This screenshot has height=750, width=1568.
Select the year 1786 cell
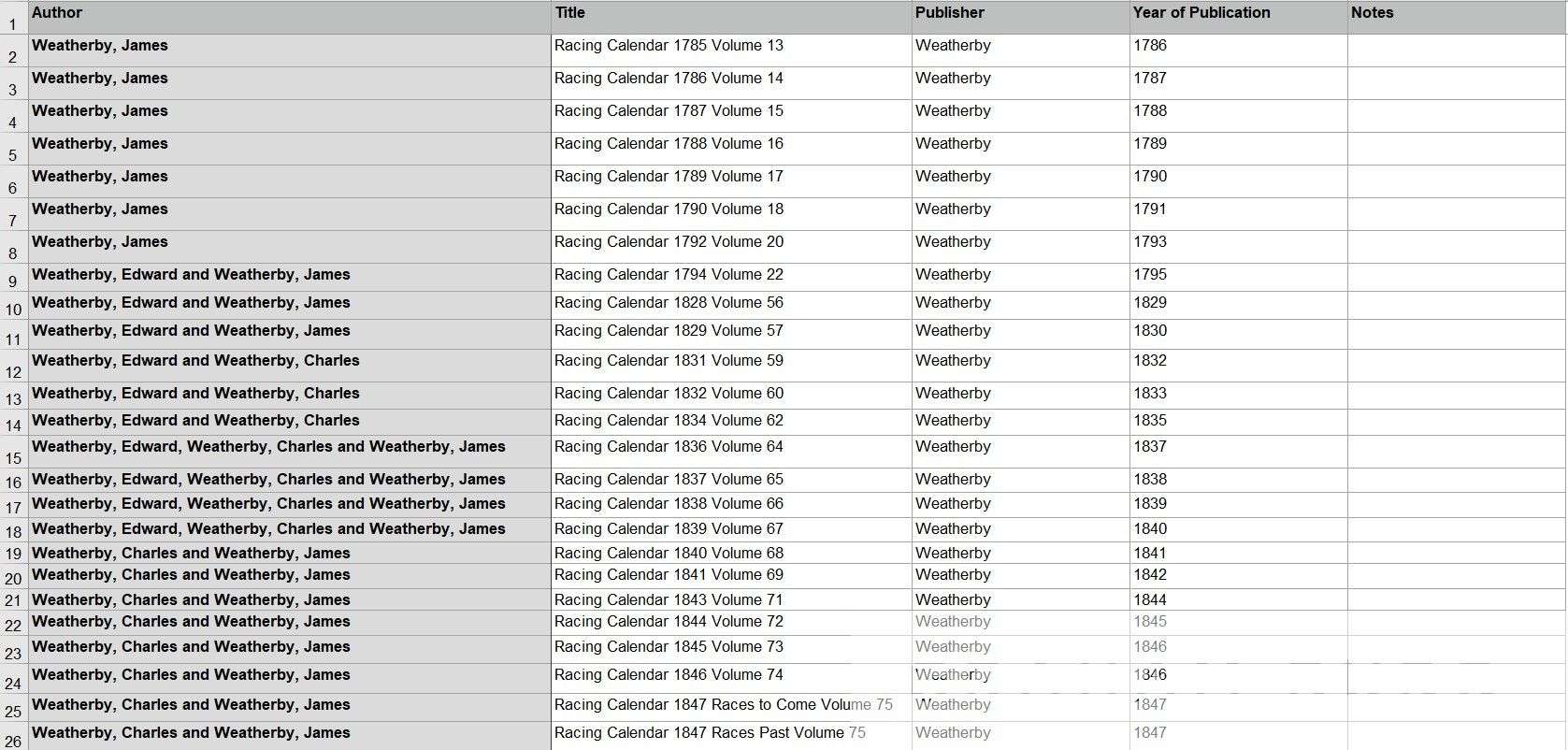tap(1238, 50)
